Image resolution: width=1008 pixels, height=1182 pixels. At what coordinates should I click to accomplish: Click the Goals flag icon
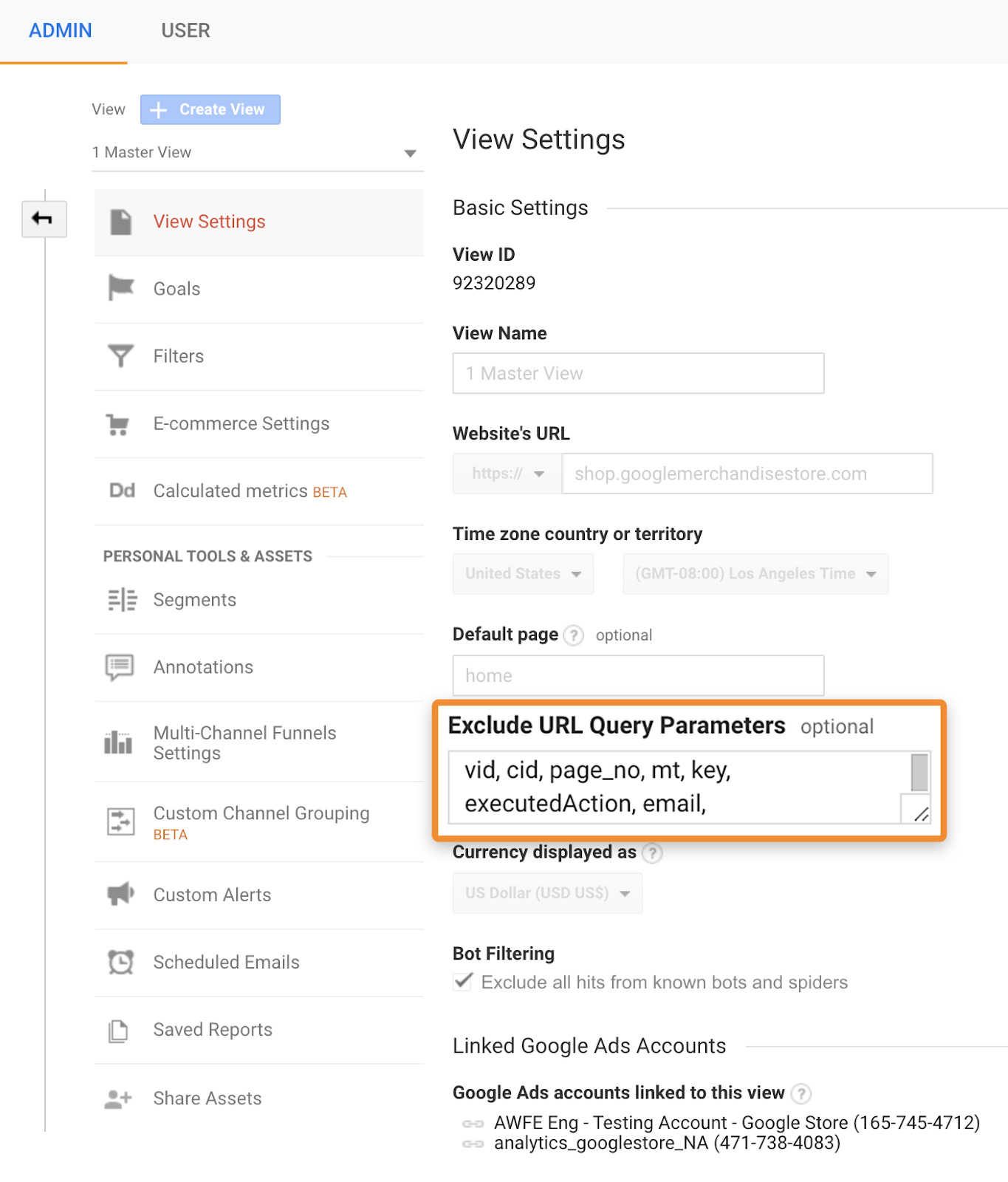click(x=120, y=288)
